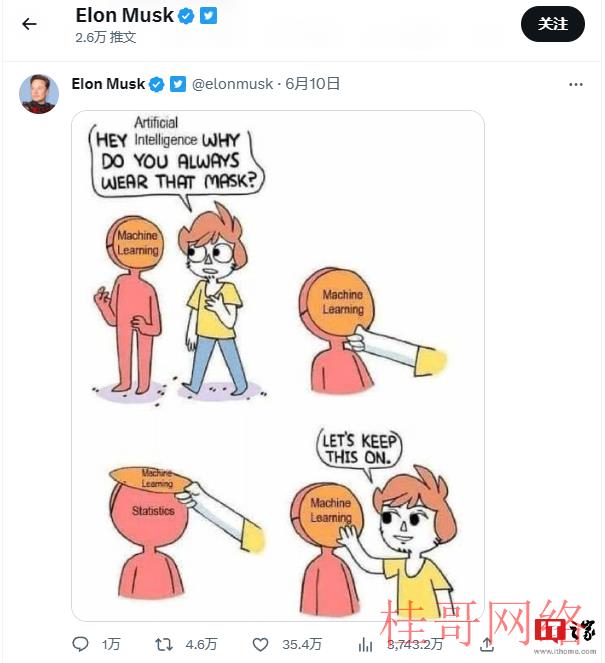Click the verified checkmark beside tweet author
Image resolution: width=605 pixels, height=663 pixels.
click(157, 84)
